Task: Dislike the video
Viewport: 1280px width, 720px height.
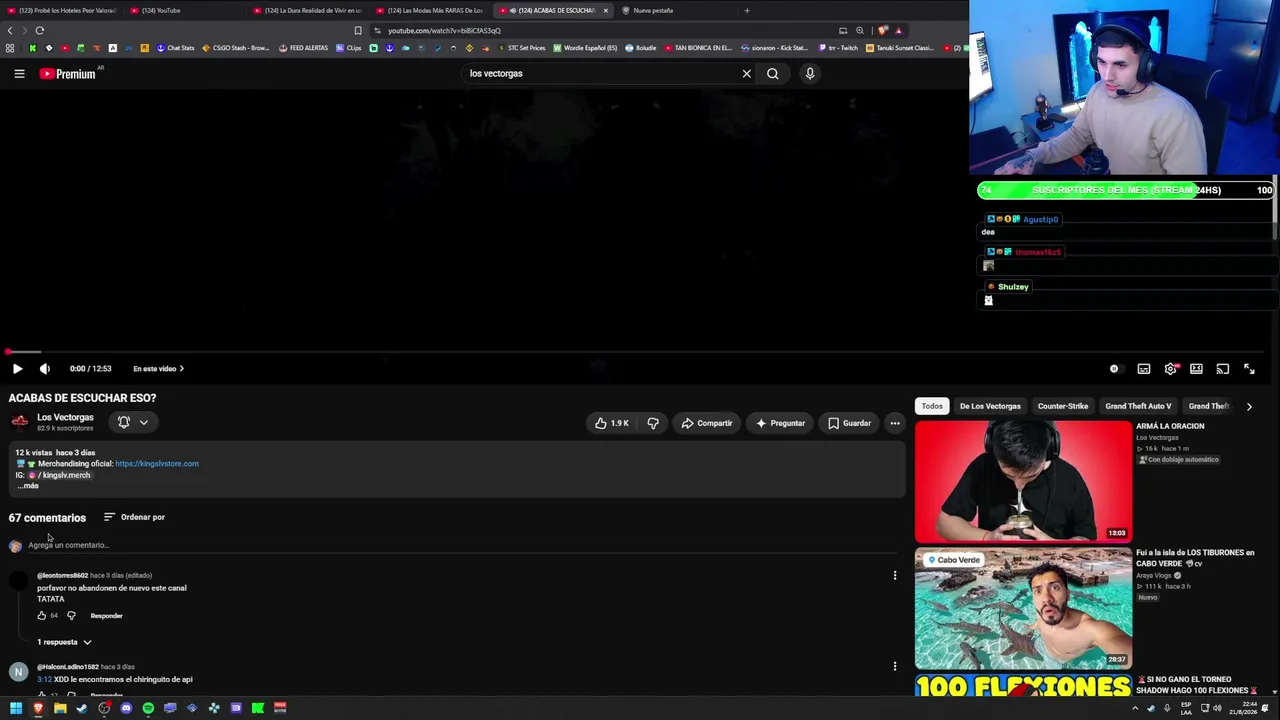Action: pos(653,423)
